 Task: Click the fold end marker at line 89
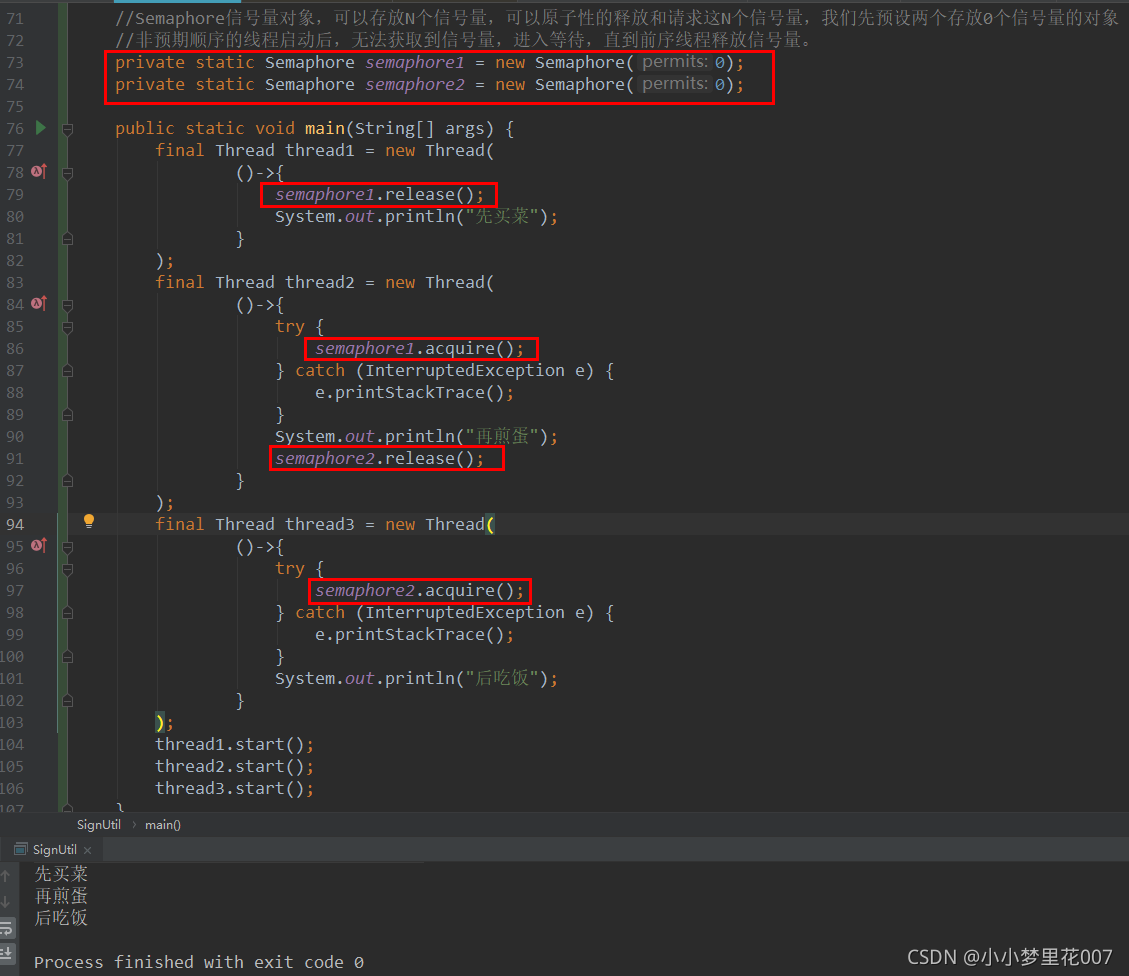click(68, 415)
